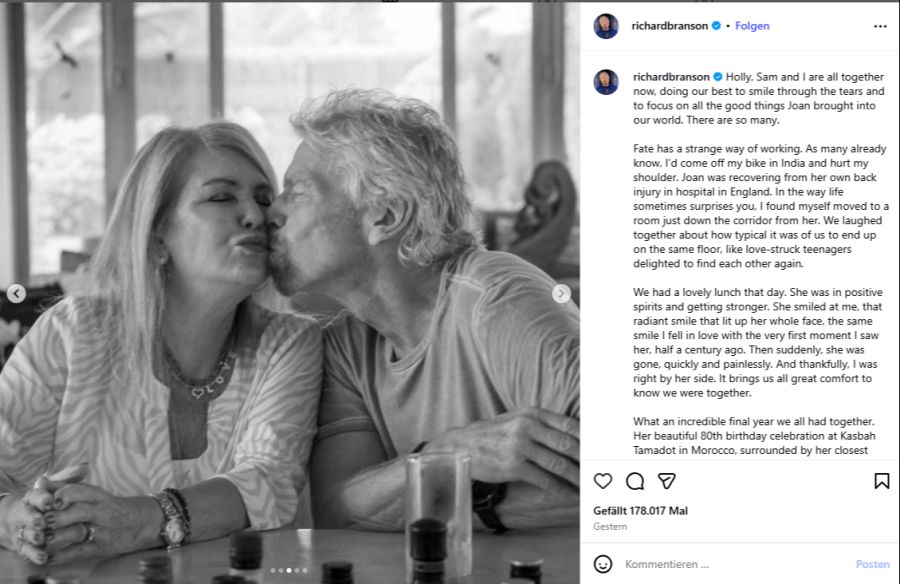Screen dimensions: 900x584
Task: Click Folgen to follow richardbranson
Action: (751, 25)
